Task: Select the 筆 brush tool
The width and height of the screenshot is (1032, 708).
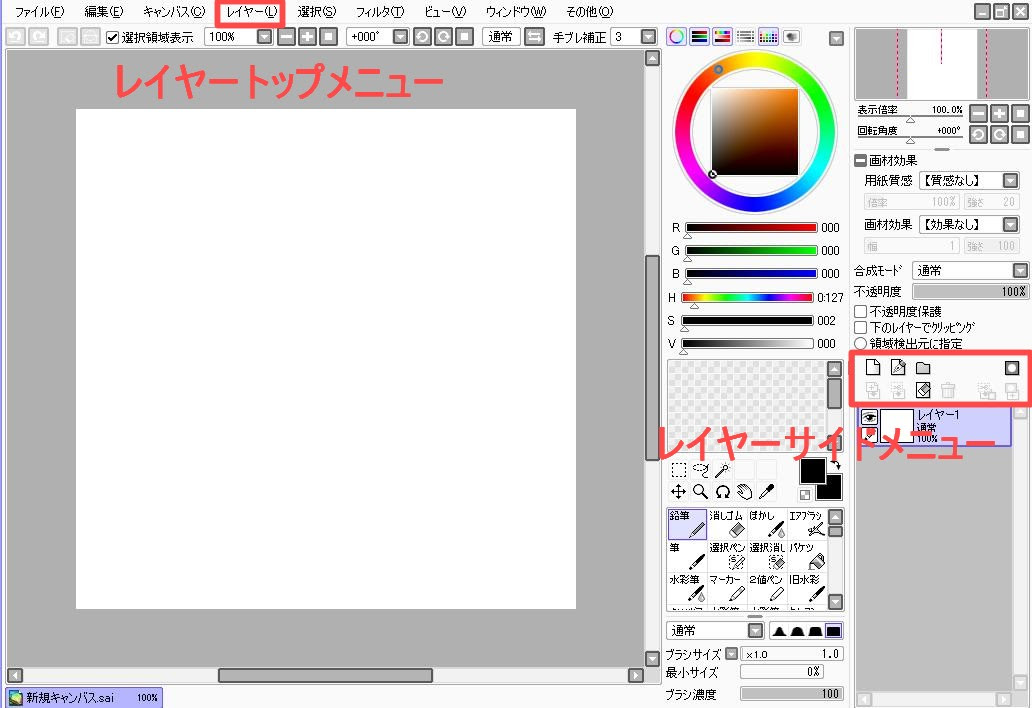Action: [687, 557]
